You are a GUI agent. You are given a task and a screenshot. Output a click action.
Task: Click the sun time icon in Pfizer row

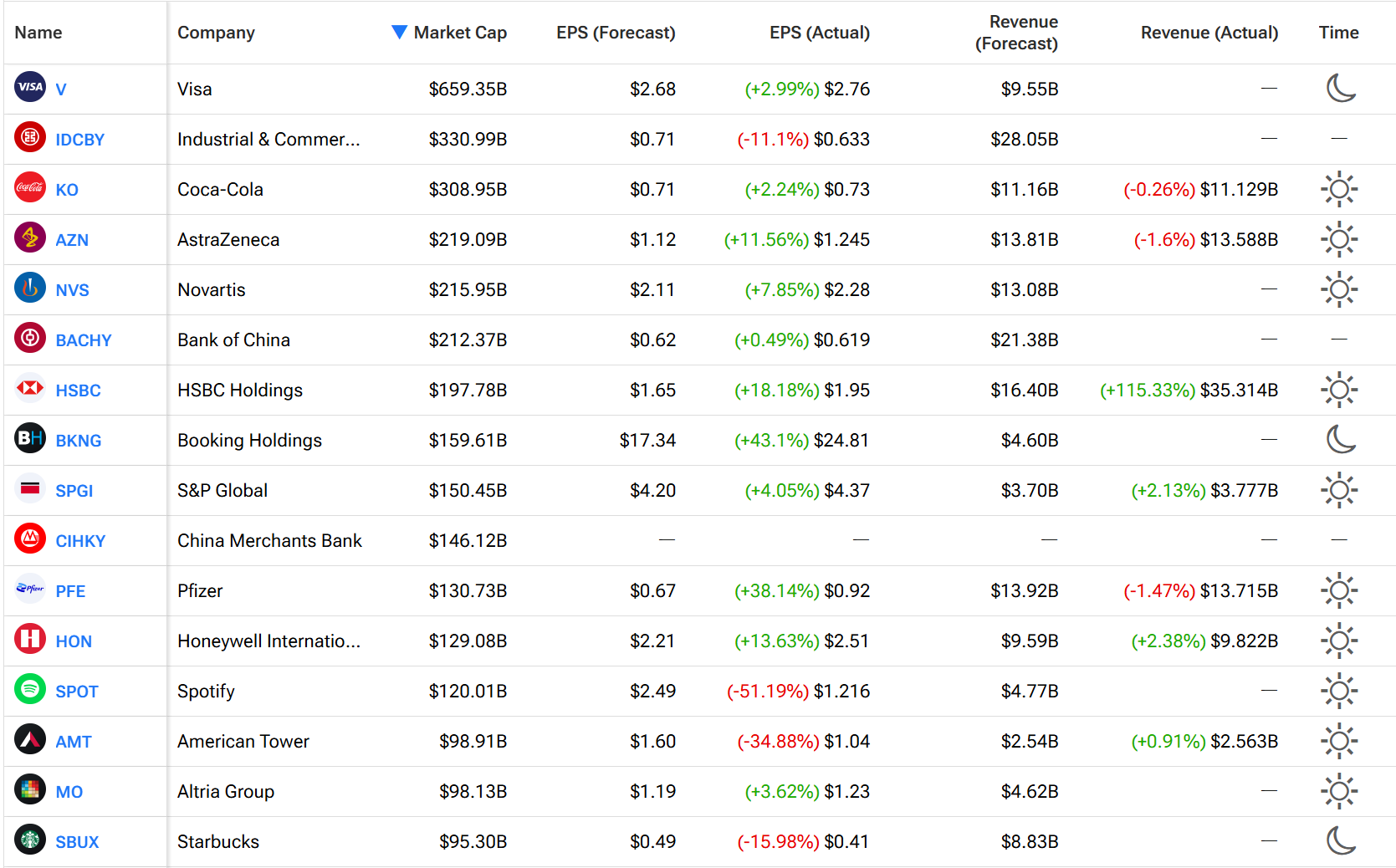coord(1339,590)
